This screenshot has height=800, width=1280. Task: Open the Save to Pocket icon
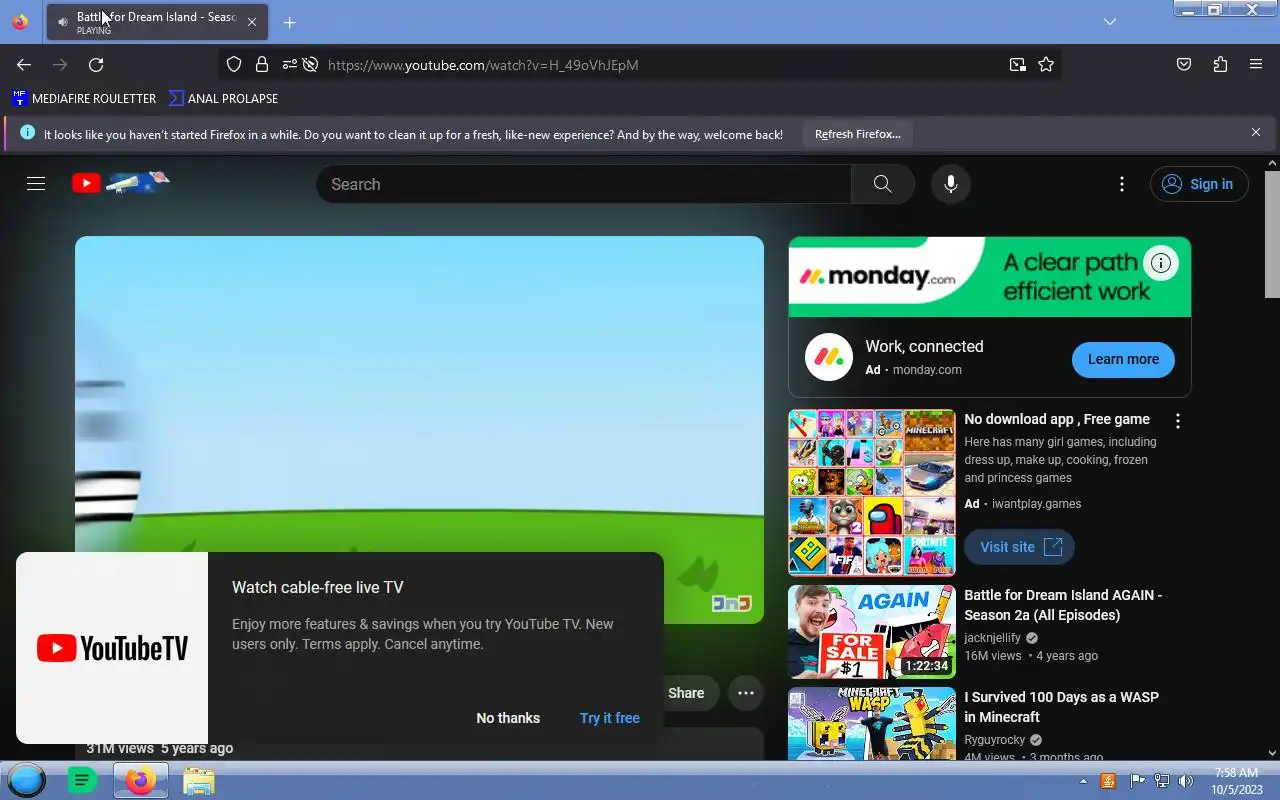pyautogui.click(x=1184, y=65)
